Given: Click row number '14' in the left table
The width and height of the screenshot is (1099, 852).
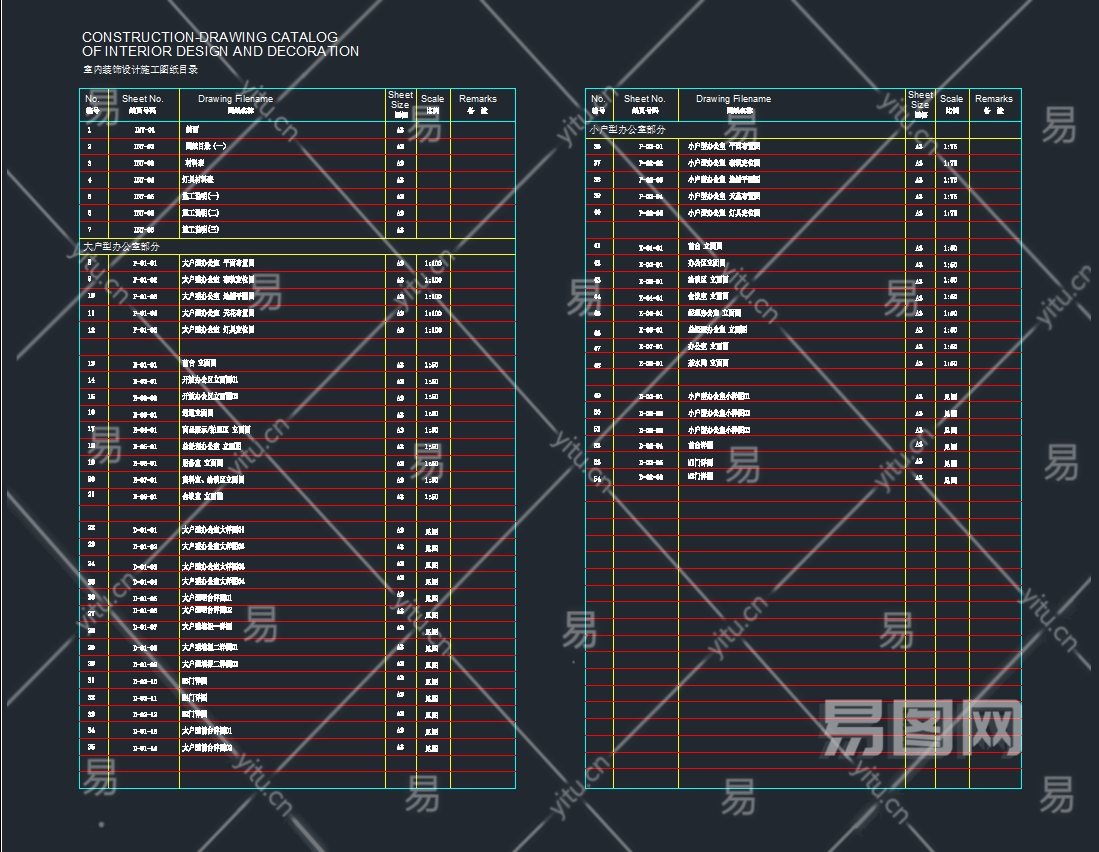Looking at the screenshot, I should (91, 380).
